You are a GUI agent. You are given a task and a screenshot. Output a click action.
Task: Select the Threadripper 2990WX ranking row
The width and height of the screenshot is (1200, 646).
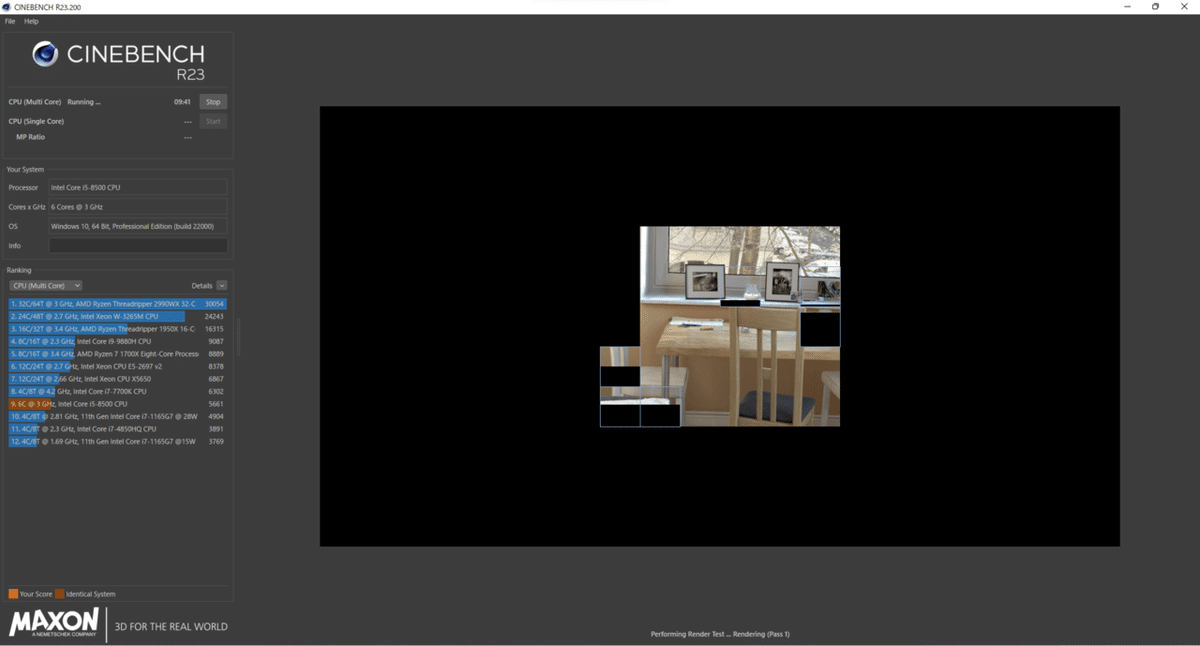point(118,303)
